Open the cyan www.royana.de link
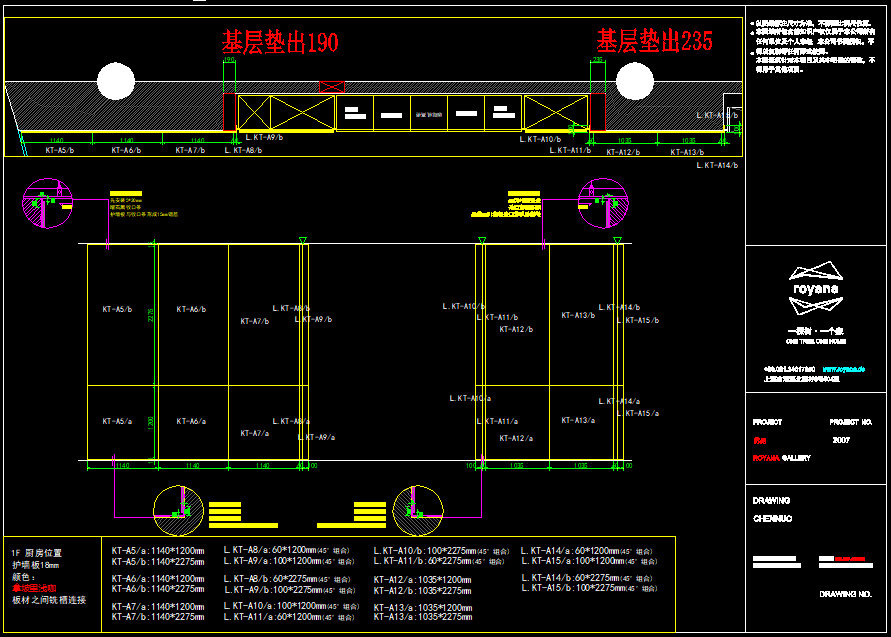 (843, 369)
